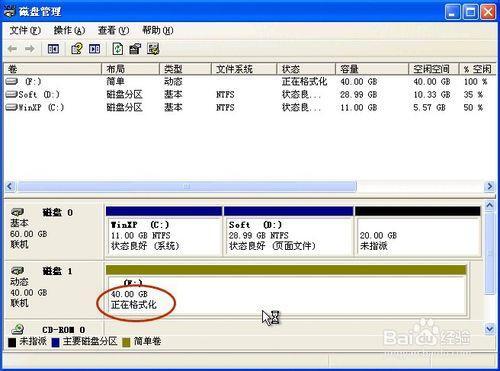500x371 pixels.
Task: Click the 正在格式化 status in the volume list
Action: point(304,81)
